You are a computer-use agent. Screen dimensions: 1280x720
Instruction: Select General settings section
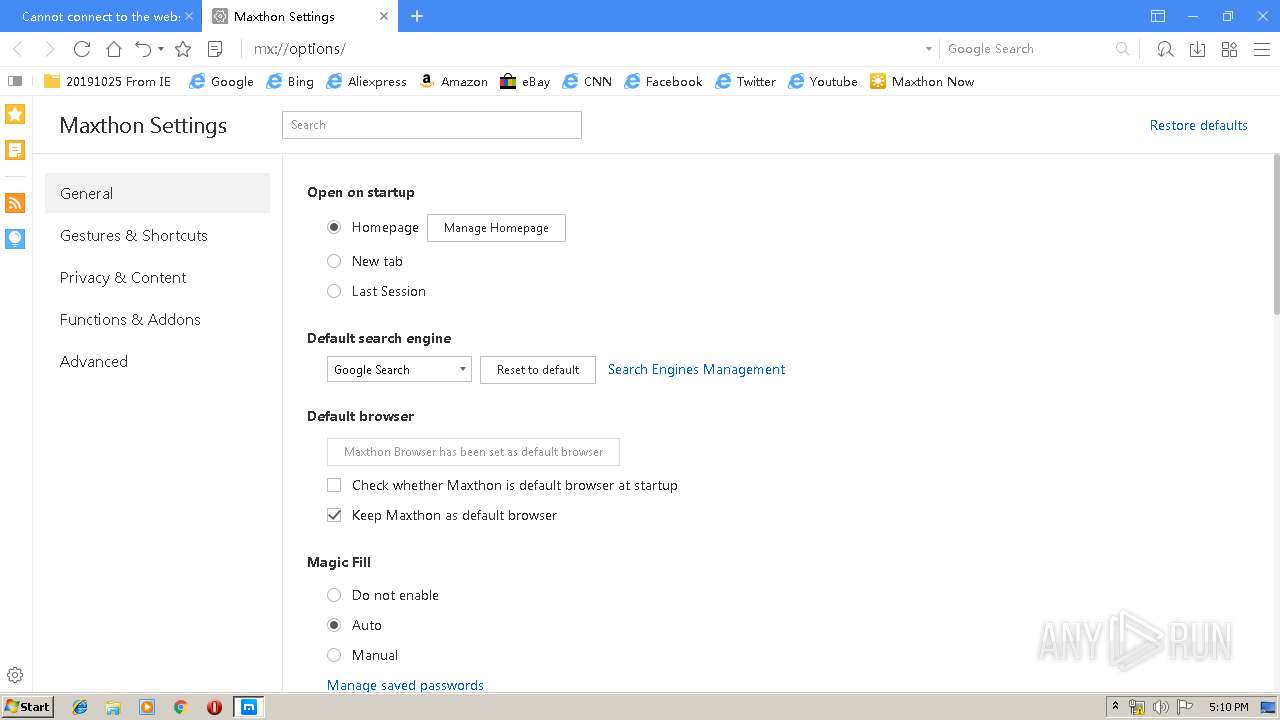coord(157,193)
